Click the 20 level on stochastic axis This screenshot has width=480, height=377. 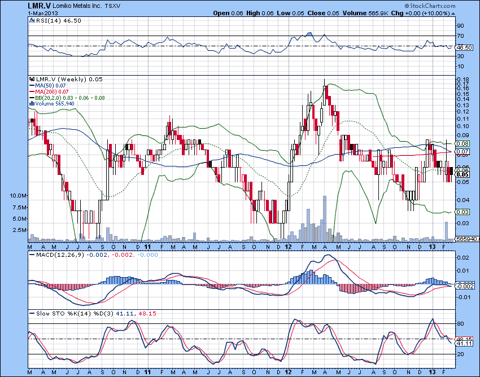pos(461,354)
